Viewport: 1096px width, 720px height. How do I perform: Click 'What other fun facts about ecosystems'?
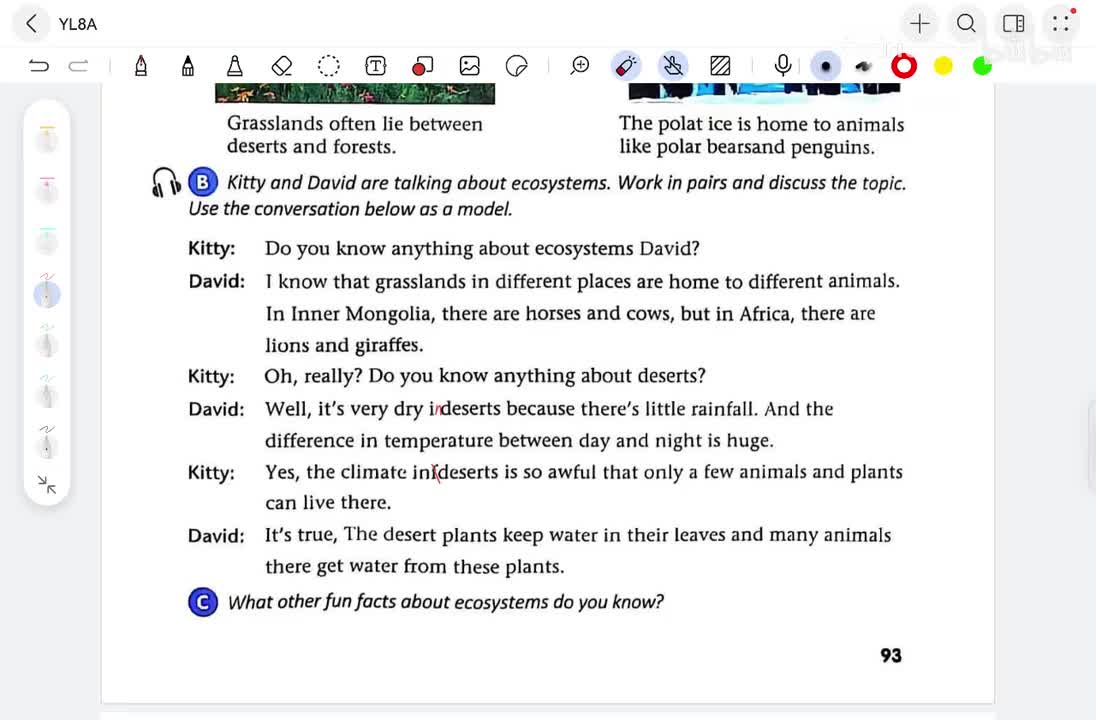pyautogui.click(x=445, y=602)
